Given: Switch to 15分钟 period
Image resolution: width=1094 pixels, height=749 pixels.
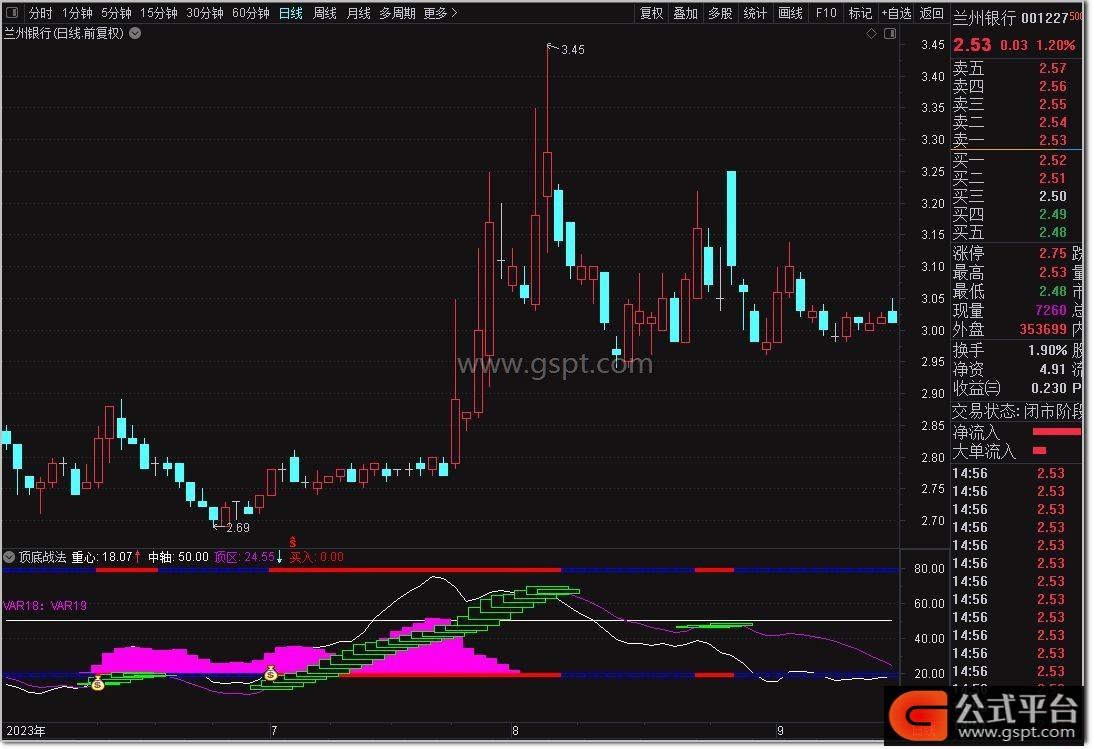Looking at the screenshot, I should (158, 13).
